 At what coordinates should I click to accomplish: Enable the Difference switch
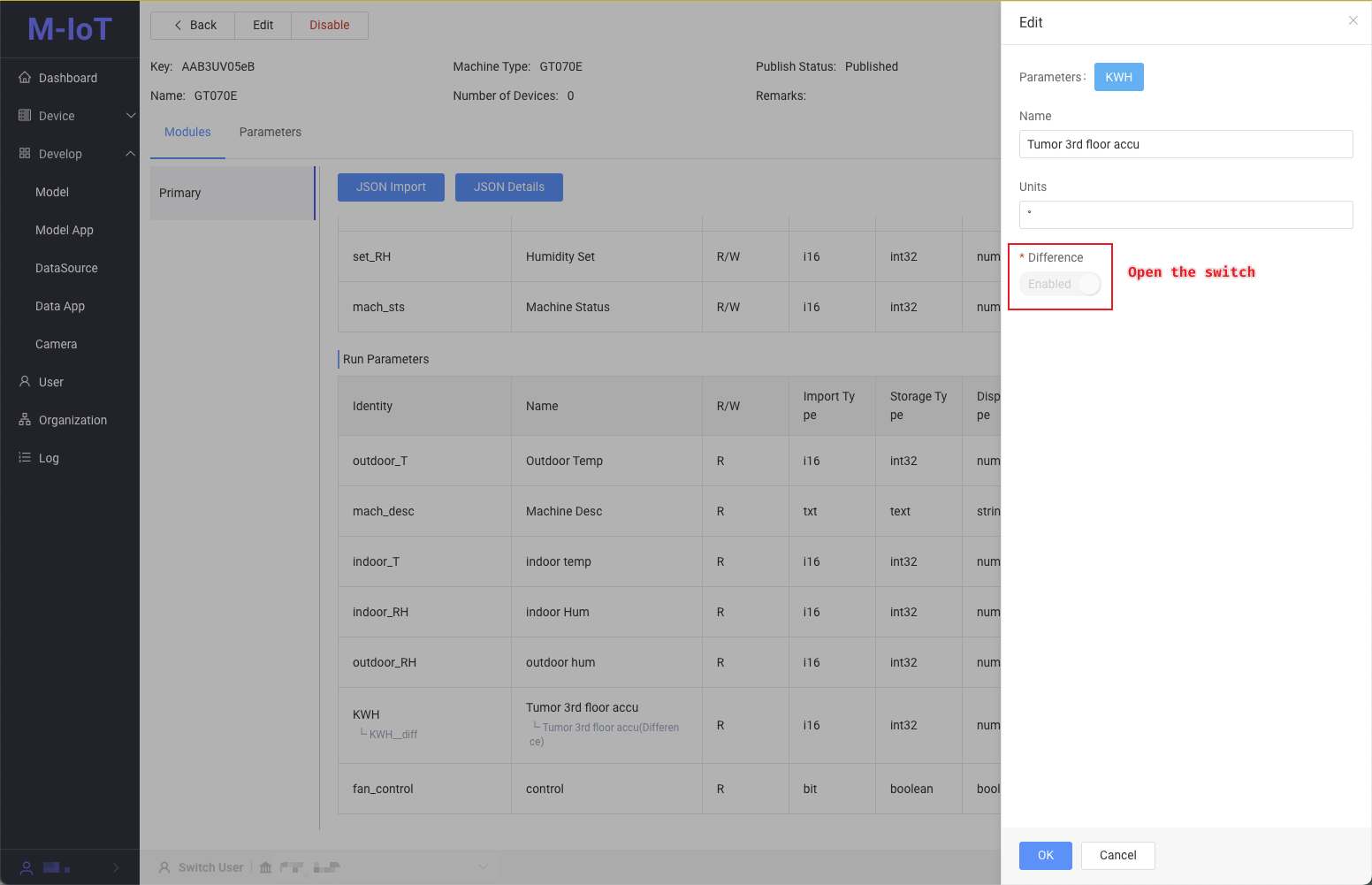click(1060, 284)
